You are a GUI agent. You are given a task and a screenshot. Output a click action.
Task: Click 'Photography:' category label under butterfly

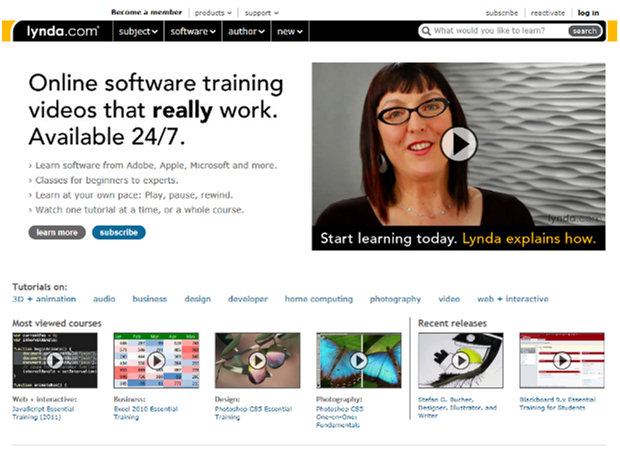click(339, 399)
